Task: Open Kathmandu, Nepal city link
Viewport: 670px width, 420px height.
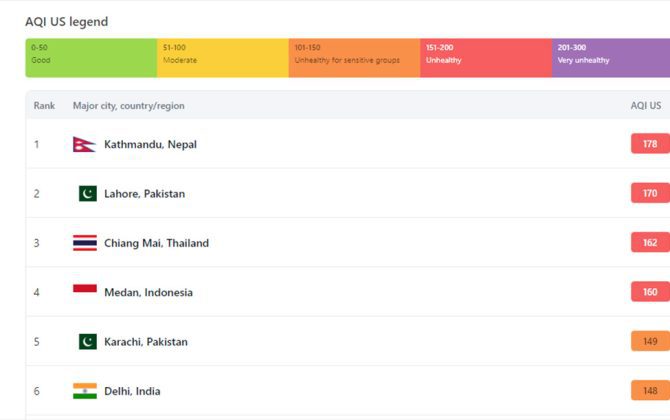Action: coord(150,144)
